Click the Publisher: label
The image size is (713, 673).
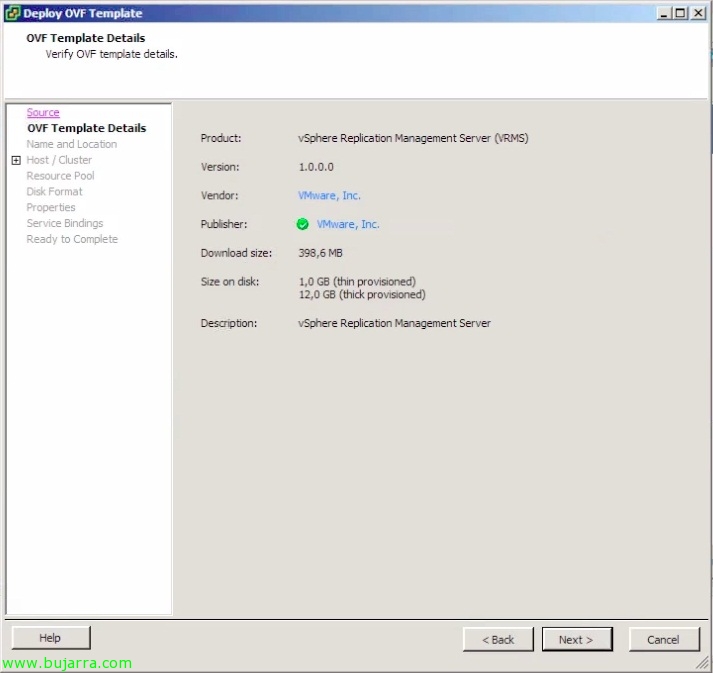[x=224, y=224]
